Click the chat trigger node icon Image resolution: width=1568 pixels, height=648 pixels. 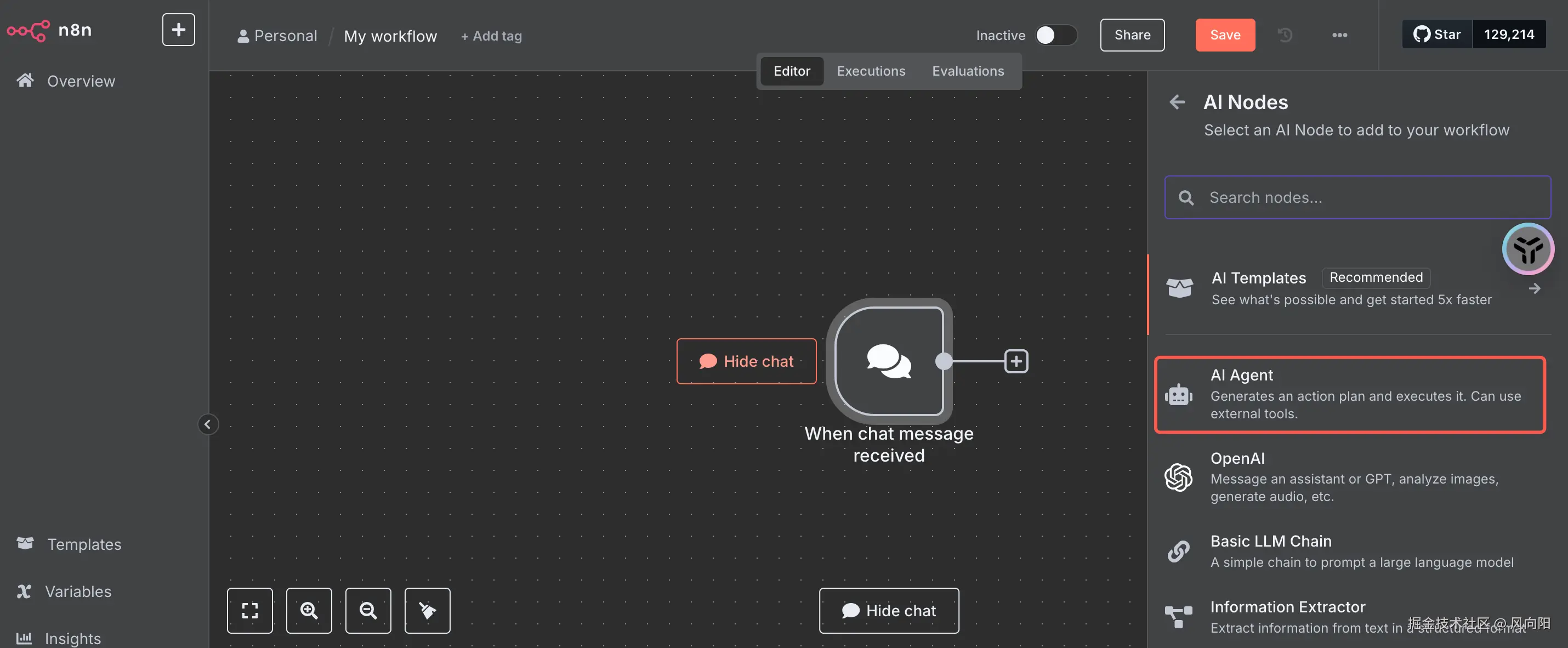[x=889, y=361]
